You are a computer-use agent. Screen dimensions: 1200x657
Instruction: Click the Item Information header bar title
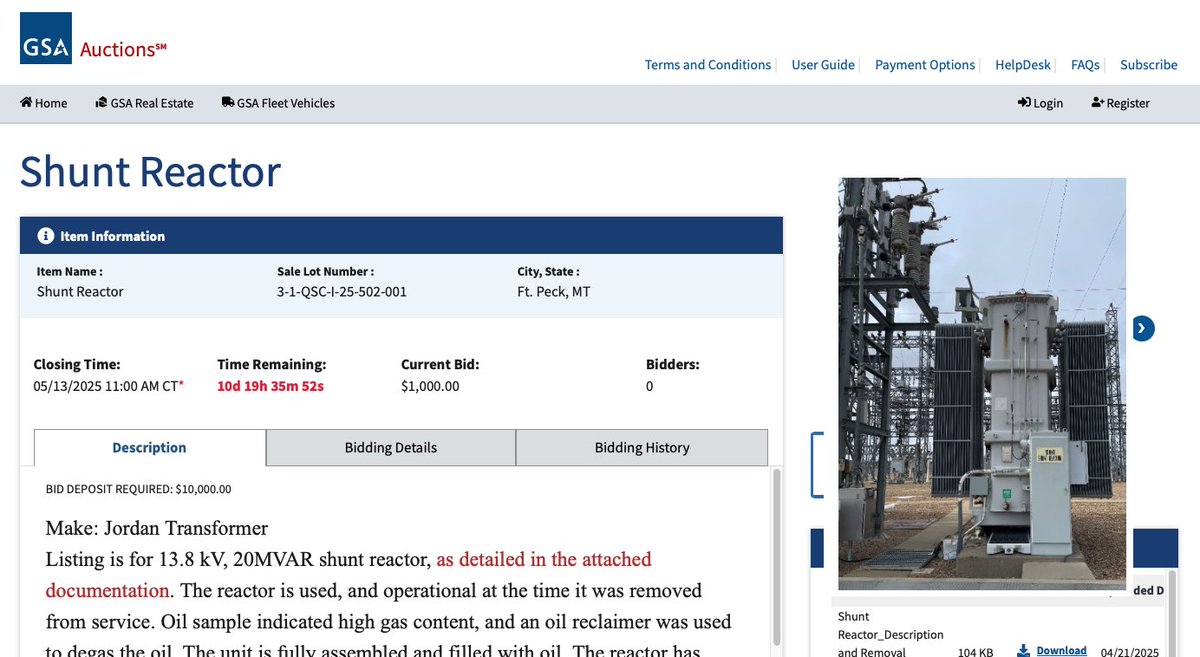coord(112,236)
